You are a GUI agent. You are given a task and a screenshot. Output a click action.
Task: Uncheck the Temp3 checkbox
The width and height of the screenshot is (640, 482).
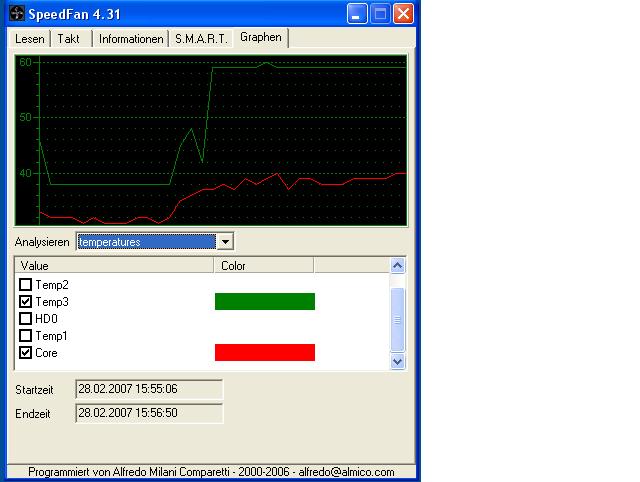click(25, 302)
